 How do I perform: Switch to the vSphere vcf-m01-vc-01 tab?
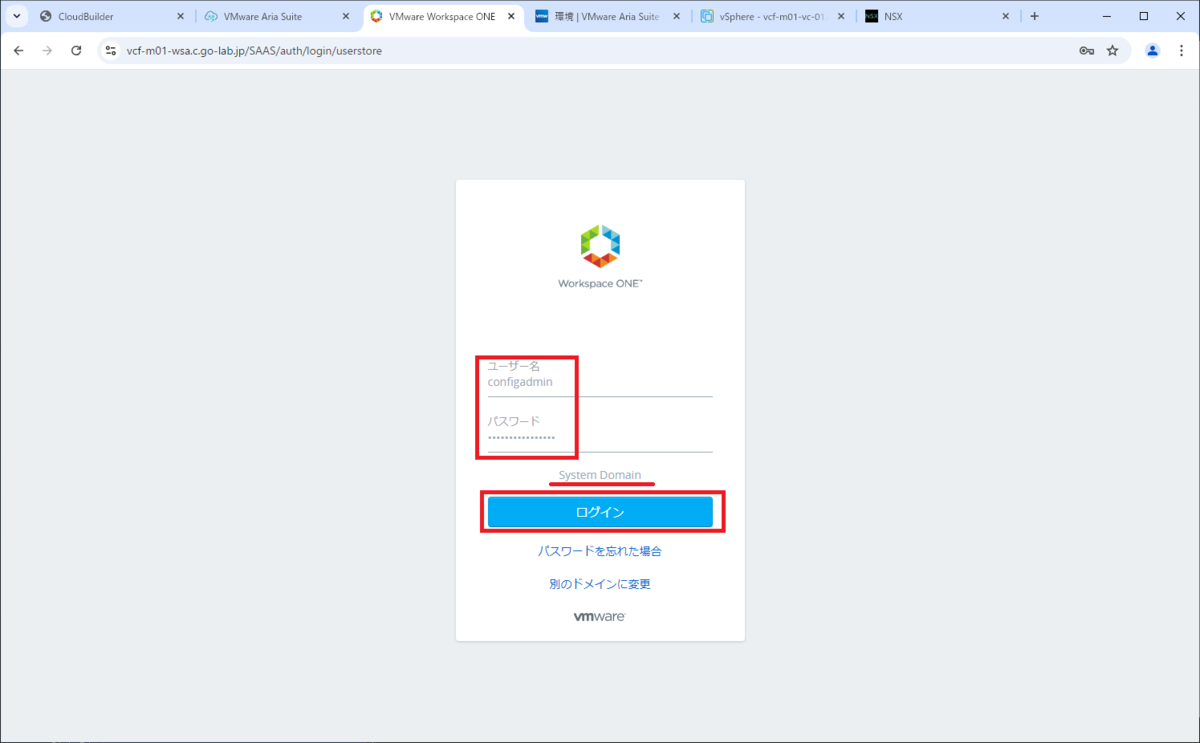(772, 16)
